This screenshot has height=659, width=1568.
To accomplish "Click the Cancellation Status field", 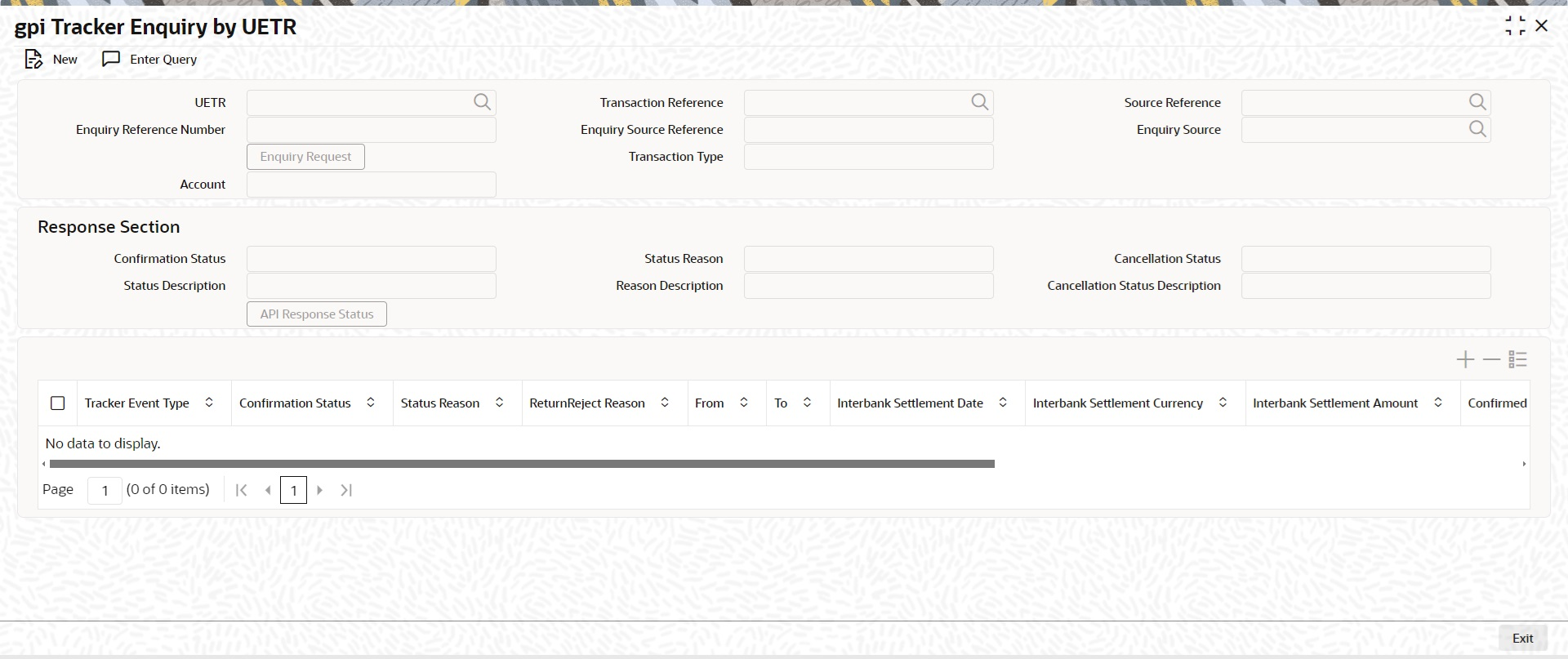I will point(1366,259).
